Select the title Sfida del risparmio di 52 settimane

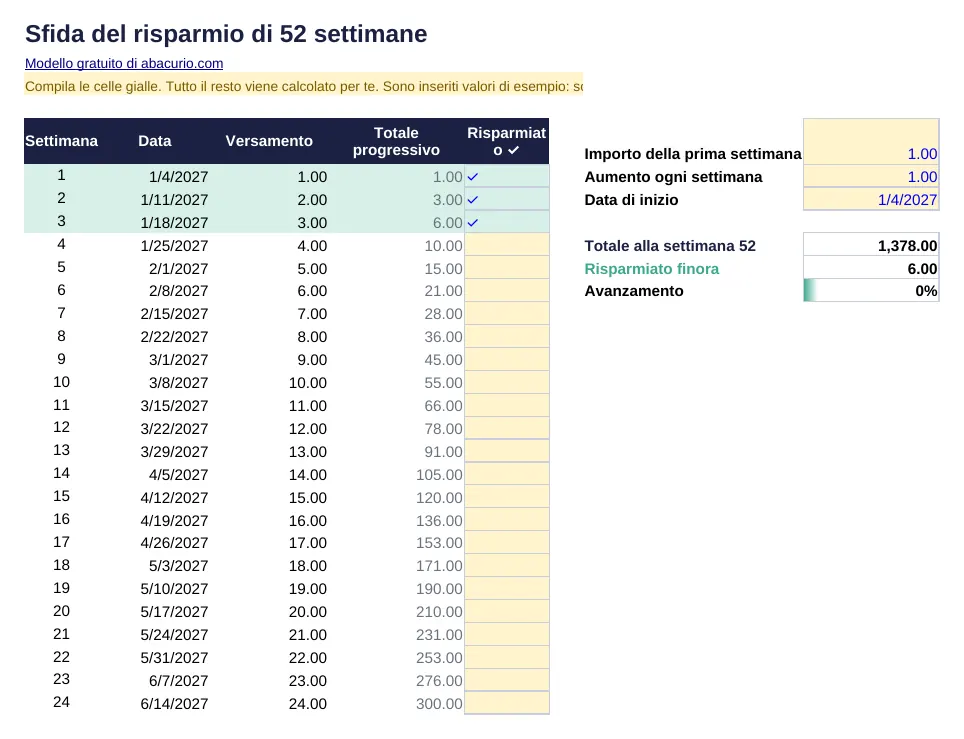tap(226, 34)
